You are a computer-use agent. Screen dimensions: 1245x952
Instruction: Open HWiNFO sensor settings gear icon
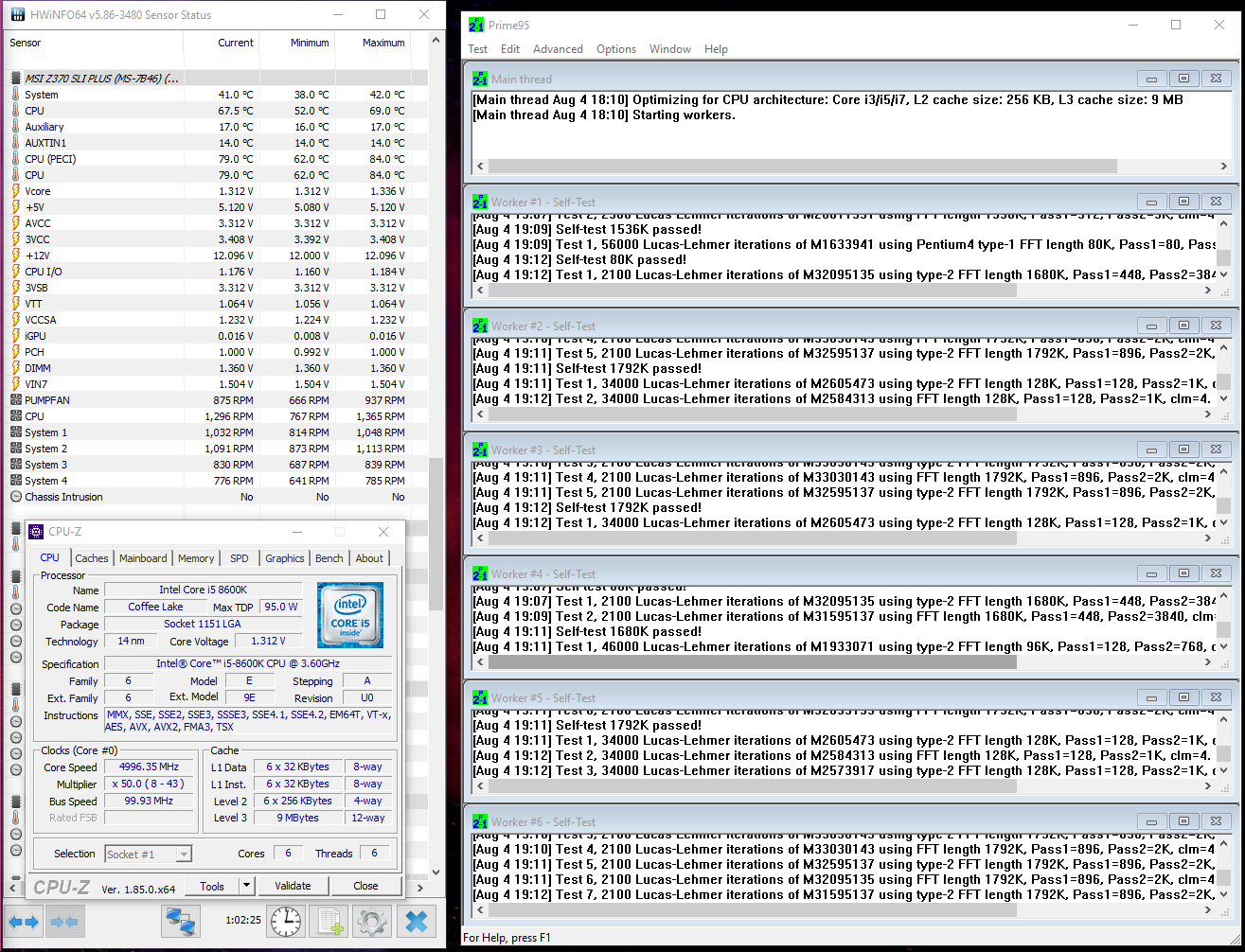click(x=372, y=921)
